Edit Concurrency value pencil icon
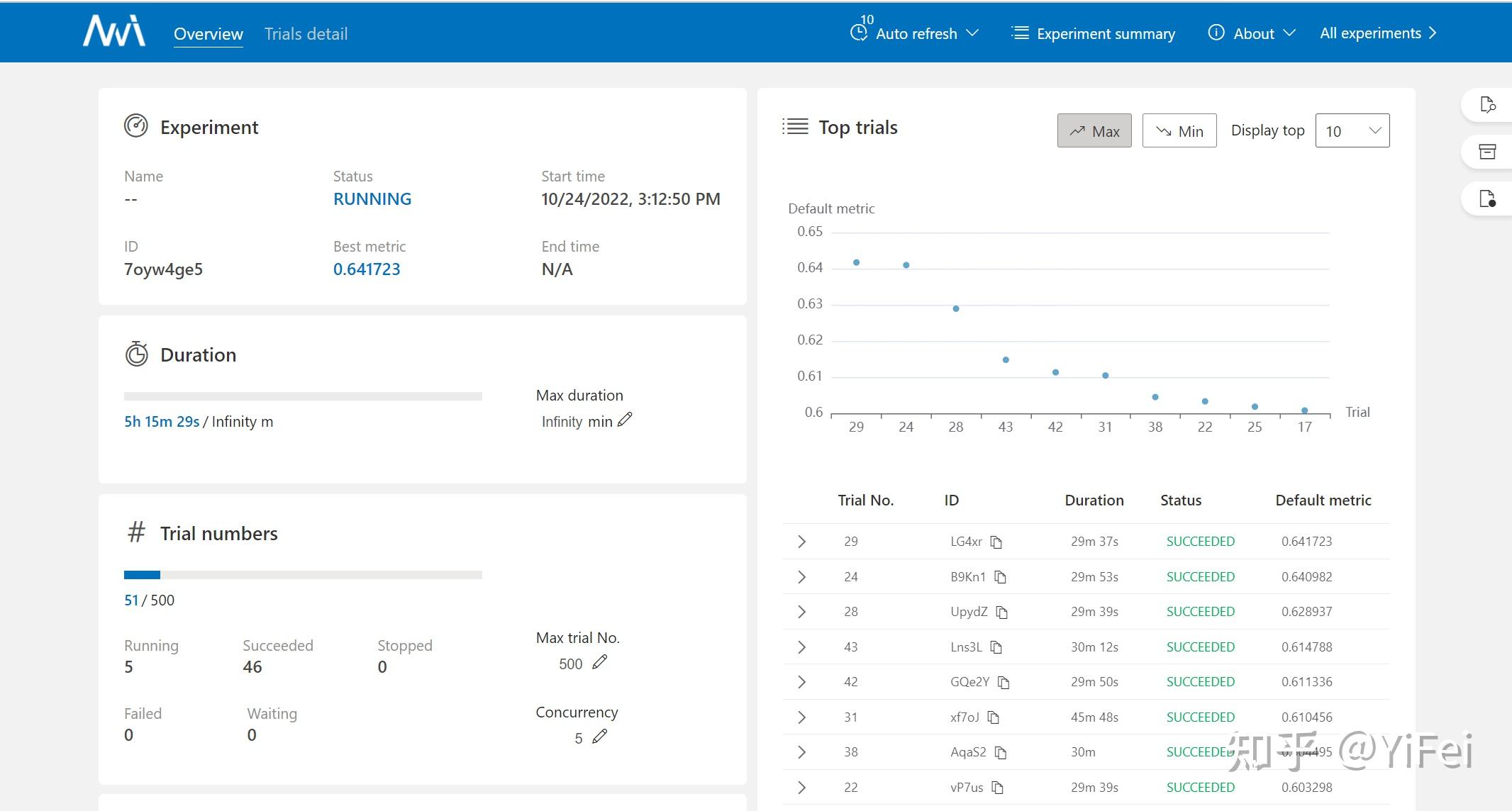Image resolution: width=1512 pixels, height=811 pixels. coord(600,737)
